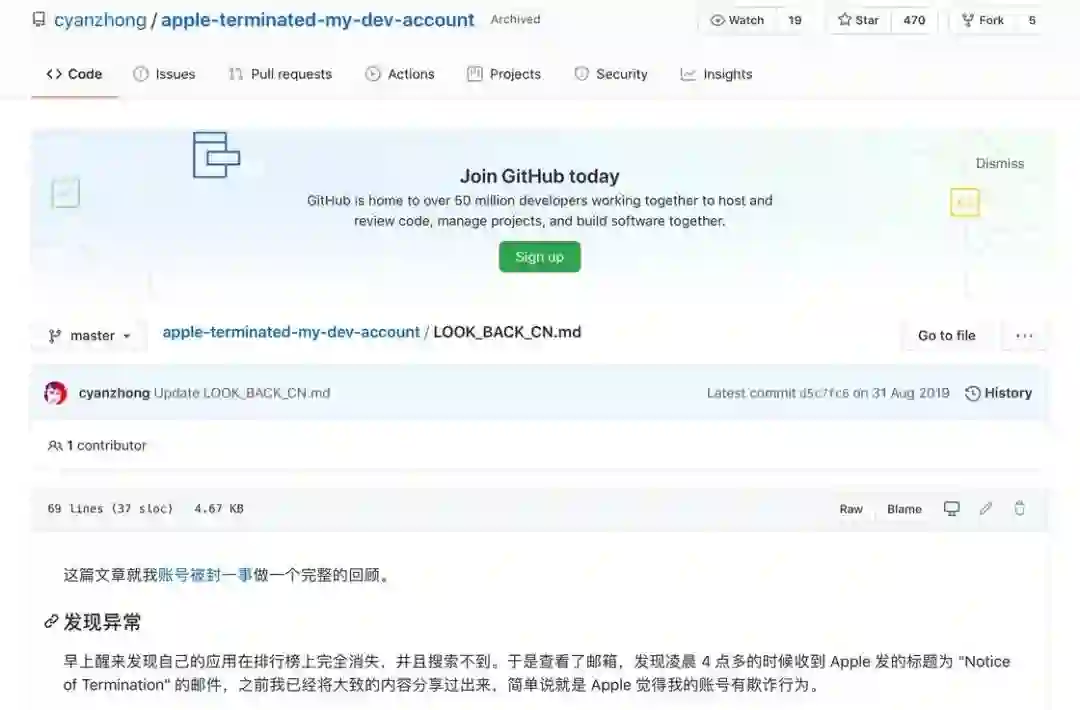Star the repository
The height and width of the screenshot is (710, 1080).
tap(859, 20)
